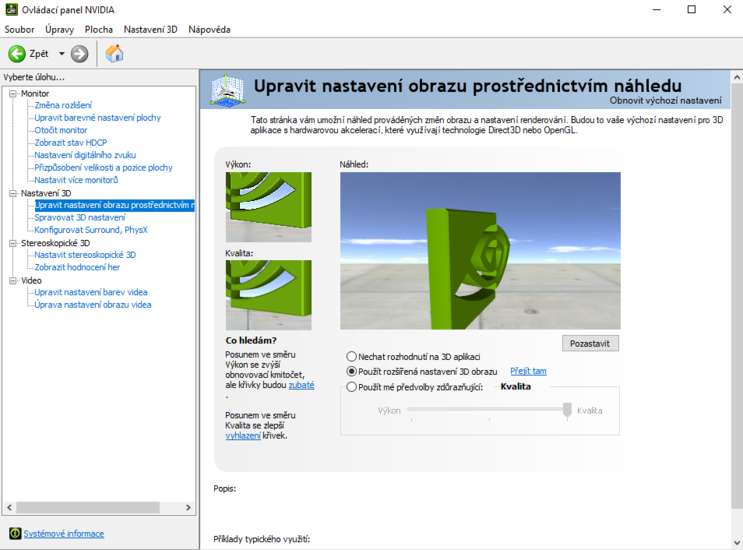Open Přizpůsobení velikosti a pozice plochy
The height and width of the screenshot is (550, 743).
(103, 167)
